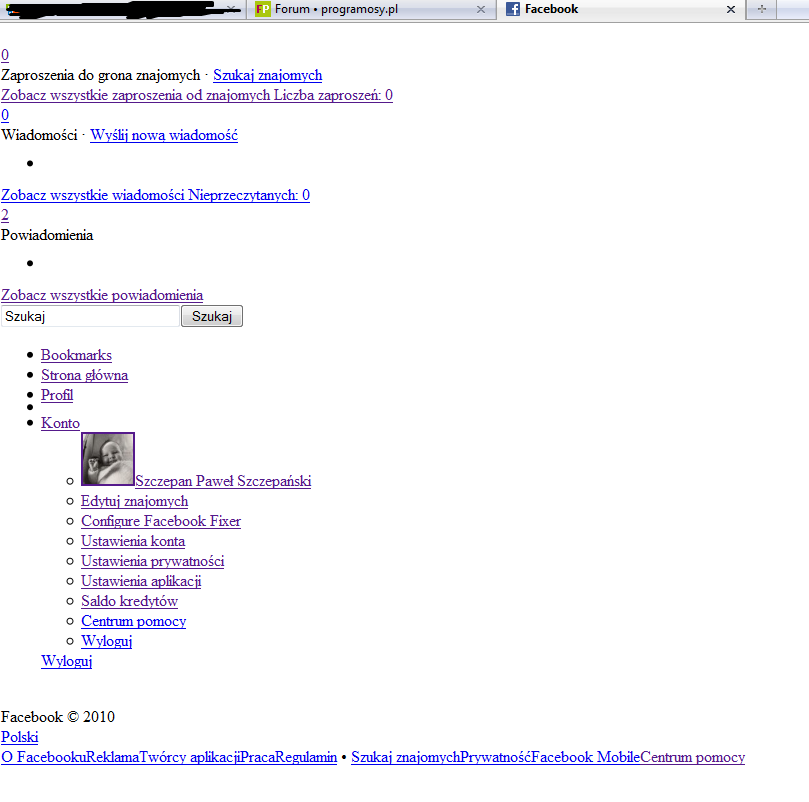Open Centrum pomocy in the Konto list

tap(134, 621)
